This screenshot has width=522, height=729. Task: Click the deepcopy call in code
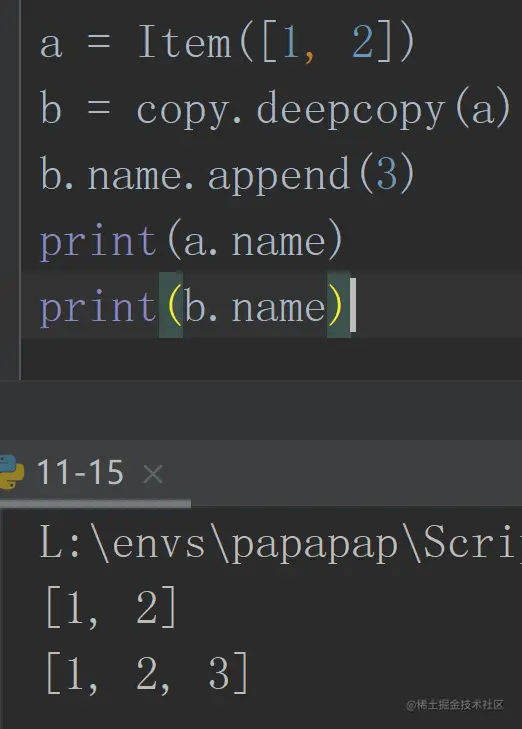pos(350,110)
